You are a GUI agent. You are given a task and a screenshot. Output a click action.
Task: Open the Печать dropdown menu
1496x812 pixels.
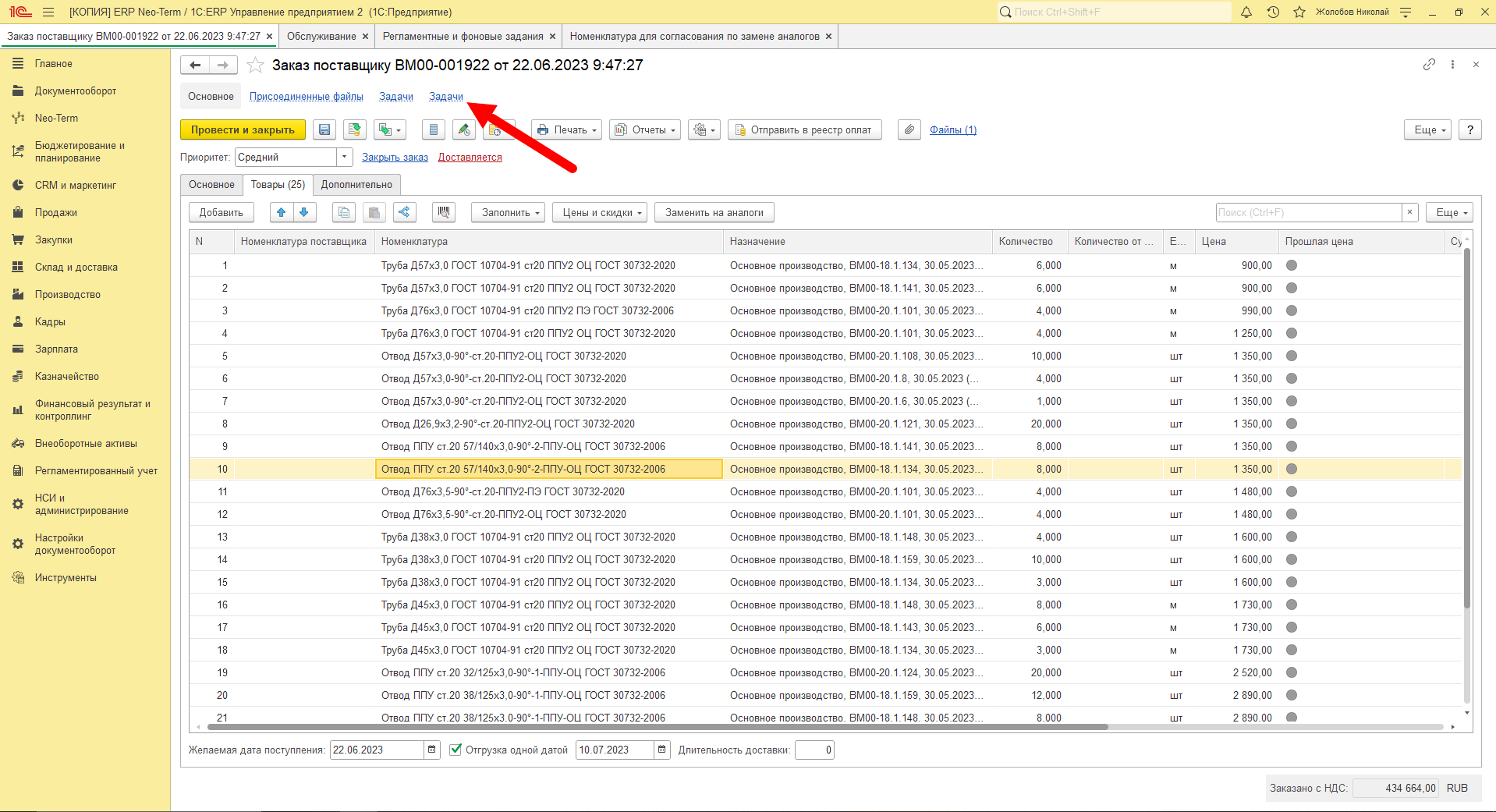(x=567, y=130)
